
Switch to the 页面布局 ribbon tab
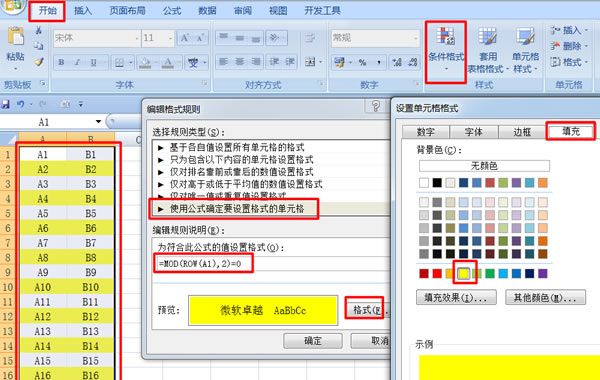pyautogui.click(x=127, y=10)
